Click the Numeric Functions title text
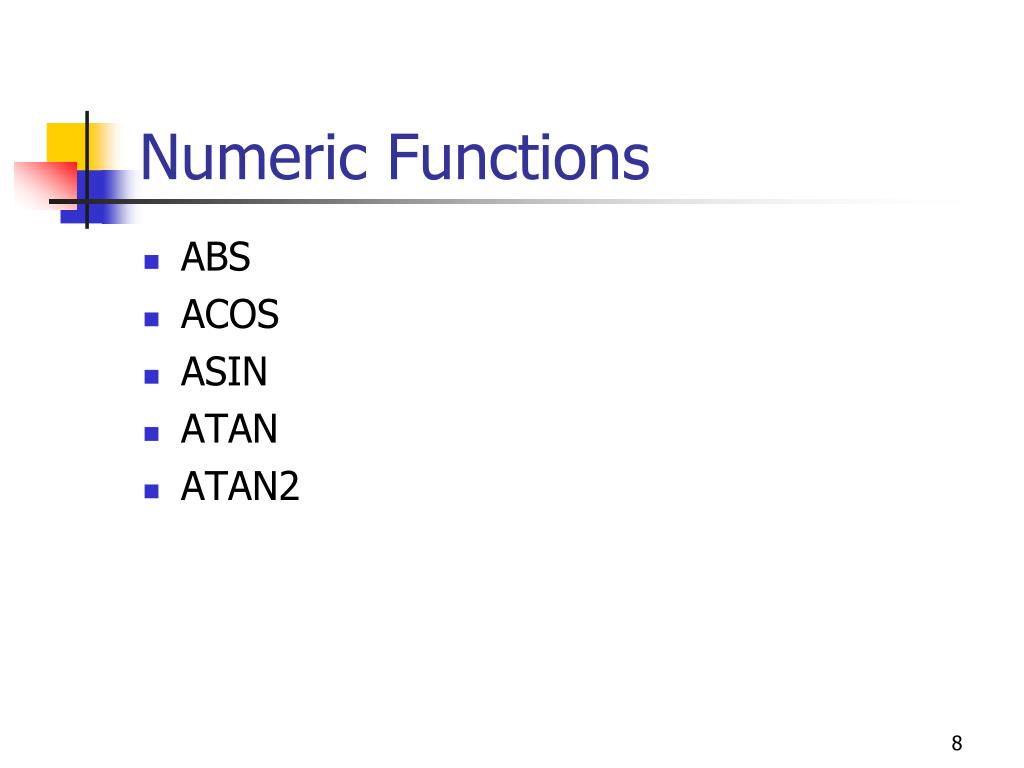 394,157
